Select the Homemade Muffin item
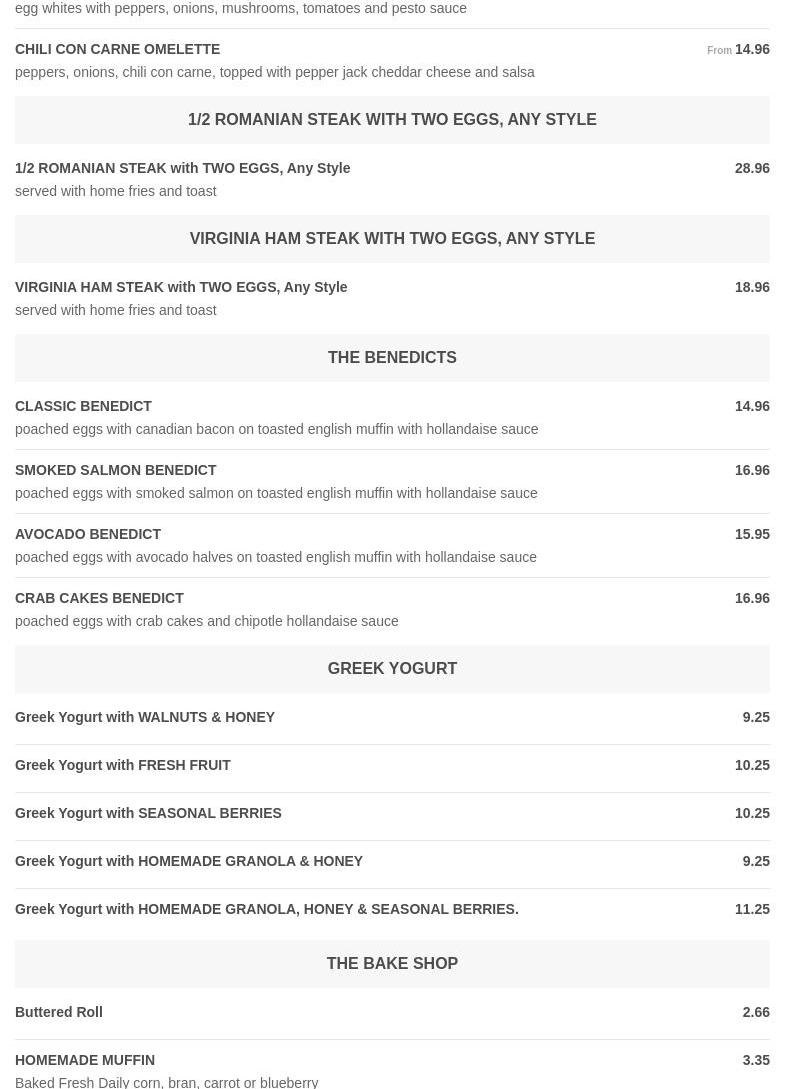This screenshot has width=785, height=1089. 85,1060
